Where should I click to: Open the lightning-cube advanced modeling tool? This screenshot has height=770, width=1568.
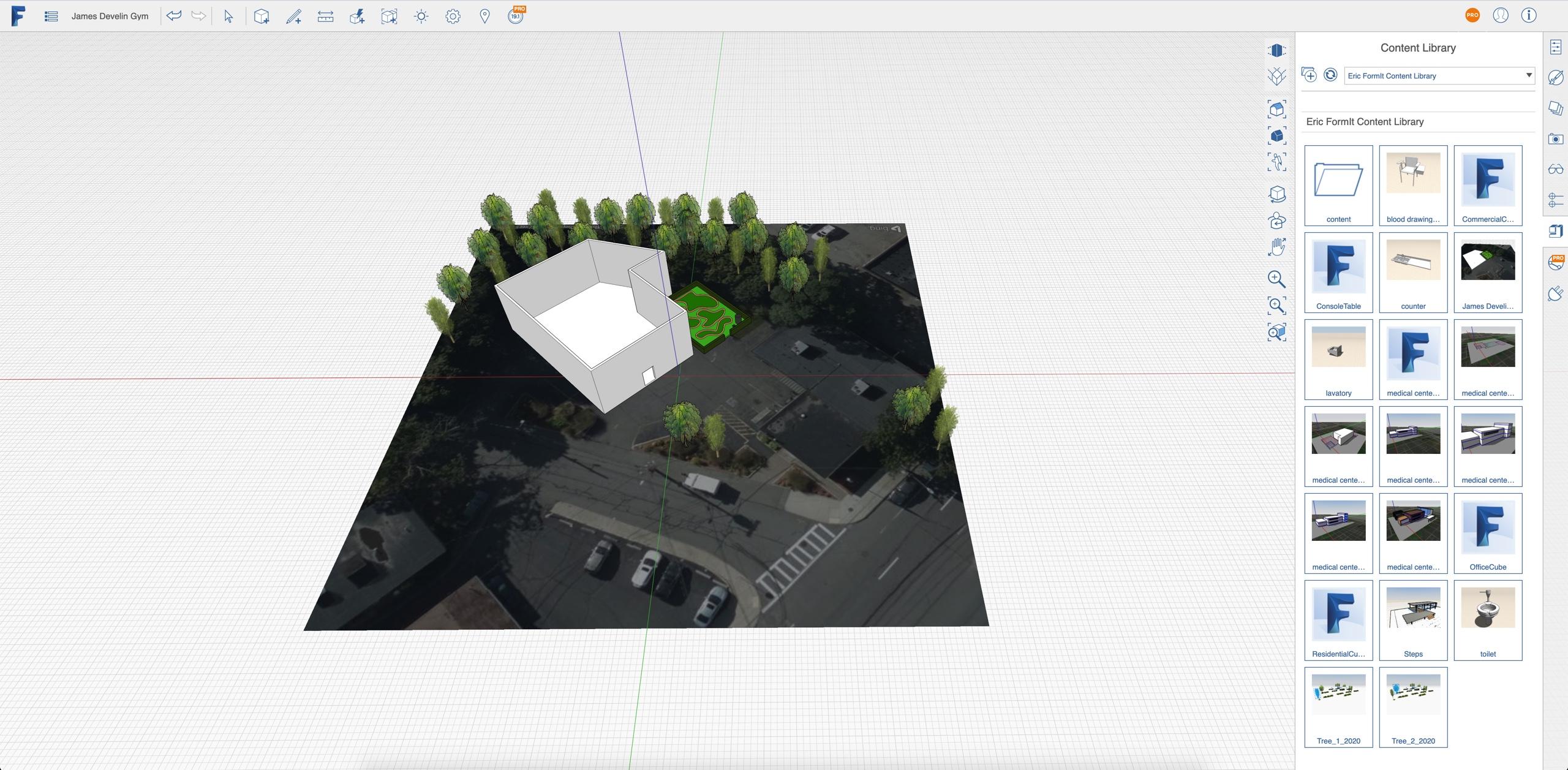pos(357,17)
